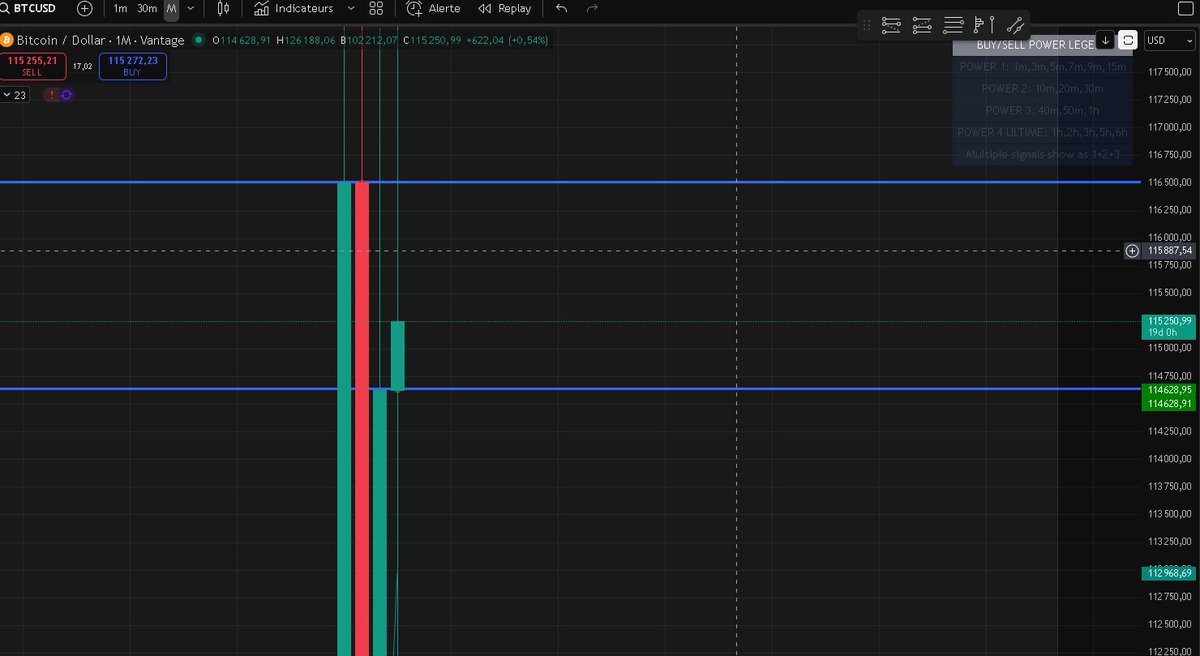Image resolution: width=1200 pixels, height=656 pixels.
Task: Click the purple refresh indicator icon
Action: click(66, 95)
